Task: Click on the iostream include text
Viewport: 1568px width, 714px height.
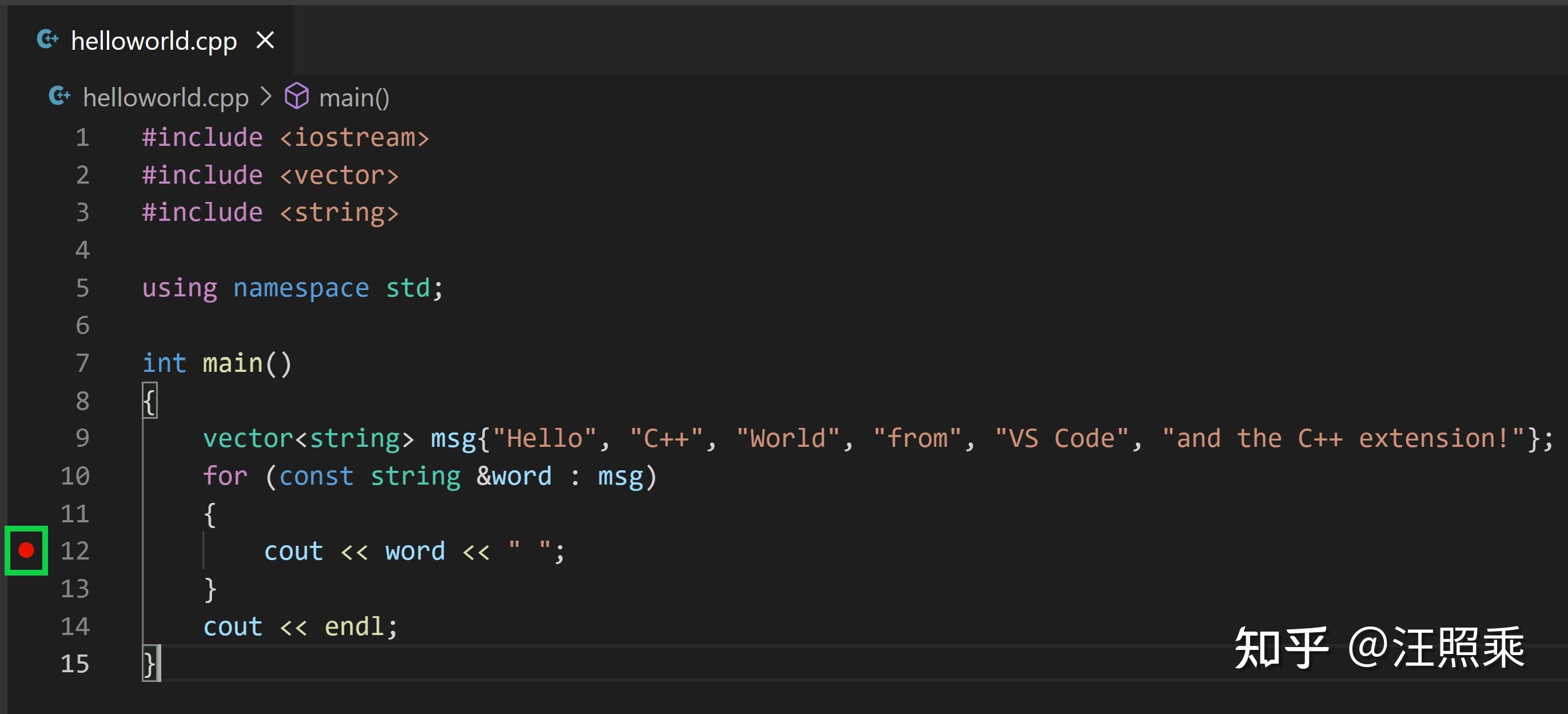Action: (x=355, y=138)
